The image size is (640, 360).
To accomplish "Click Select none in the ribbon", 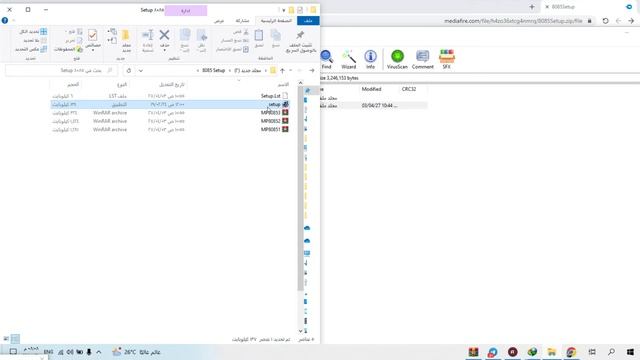I will pos(34,40).
